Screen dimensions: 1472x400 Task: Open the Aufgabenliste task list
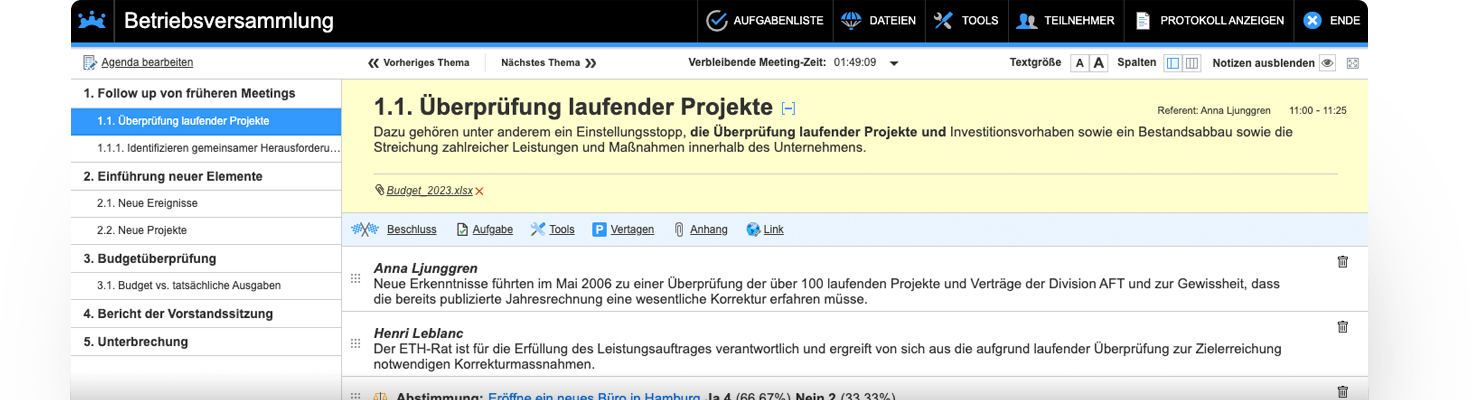click(x=765, y=21)
